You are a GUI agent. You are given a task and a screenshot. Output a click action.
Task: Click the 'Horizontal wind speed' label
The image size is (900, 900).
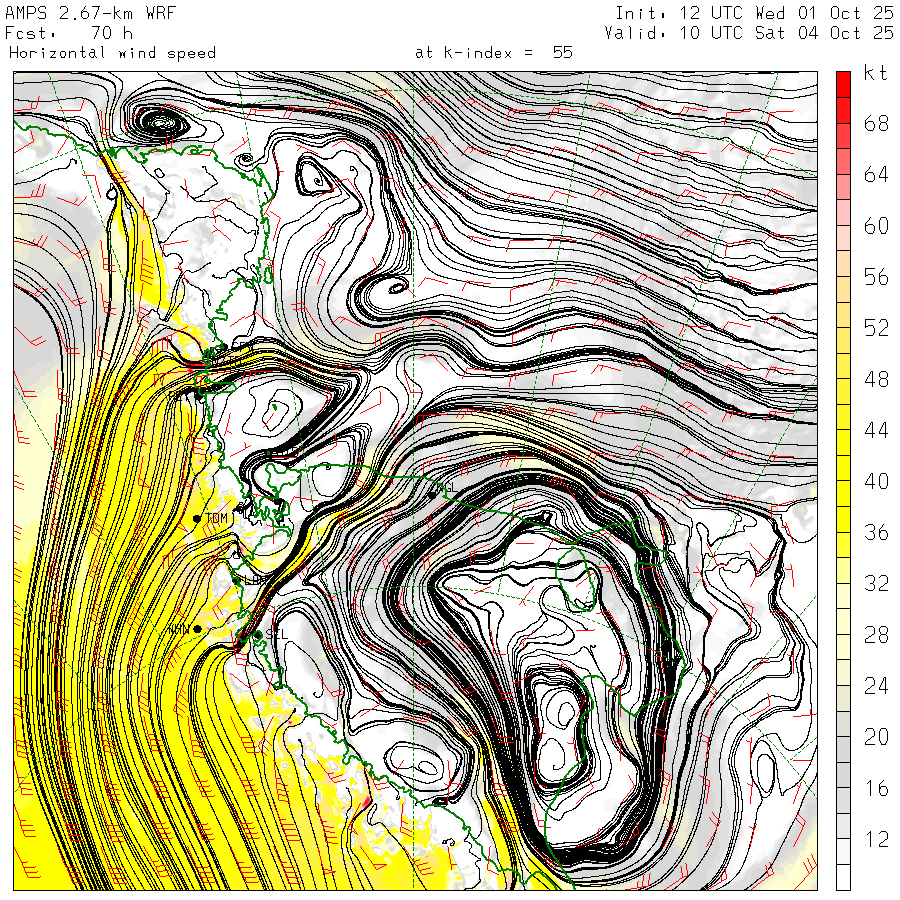(x=112, y=53)
